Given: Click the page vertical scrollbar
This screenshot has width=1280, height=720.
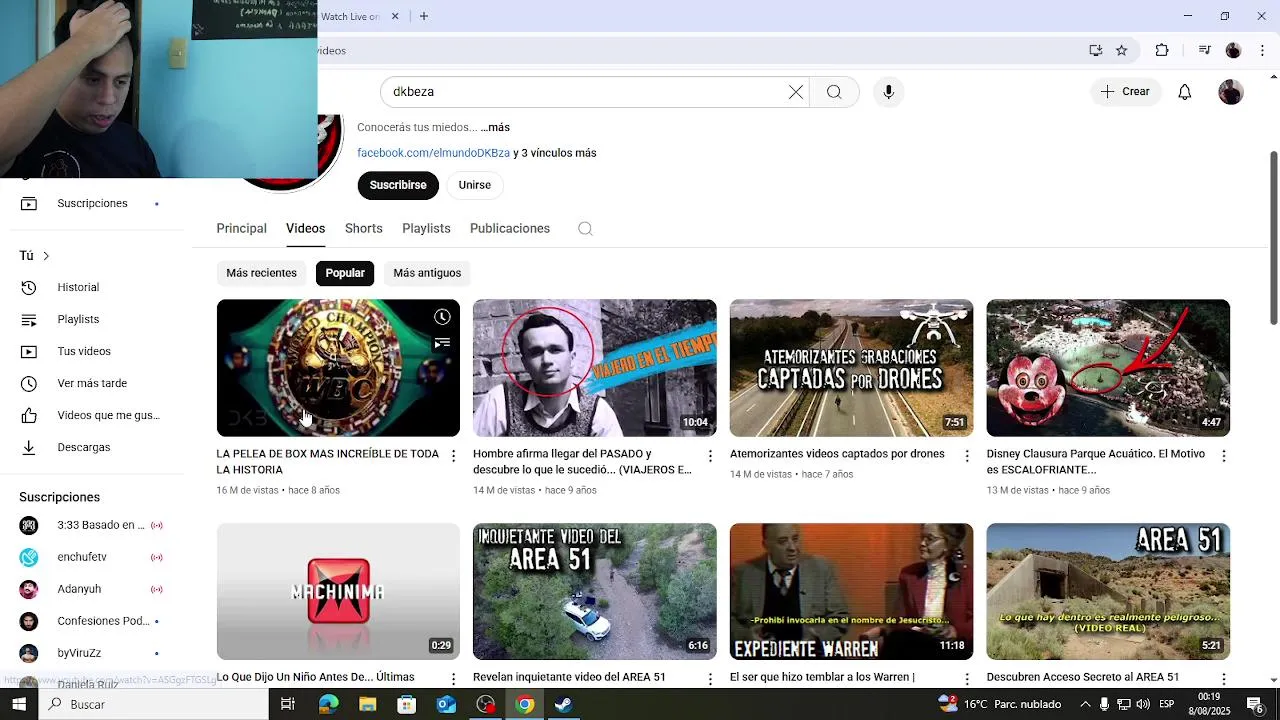Looking at the screenshot, I should click(1273, 238).
